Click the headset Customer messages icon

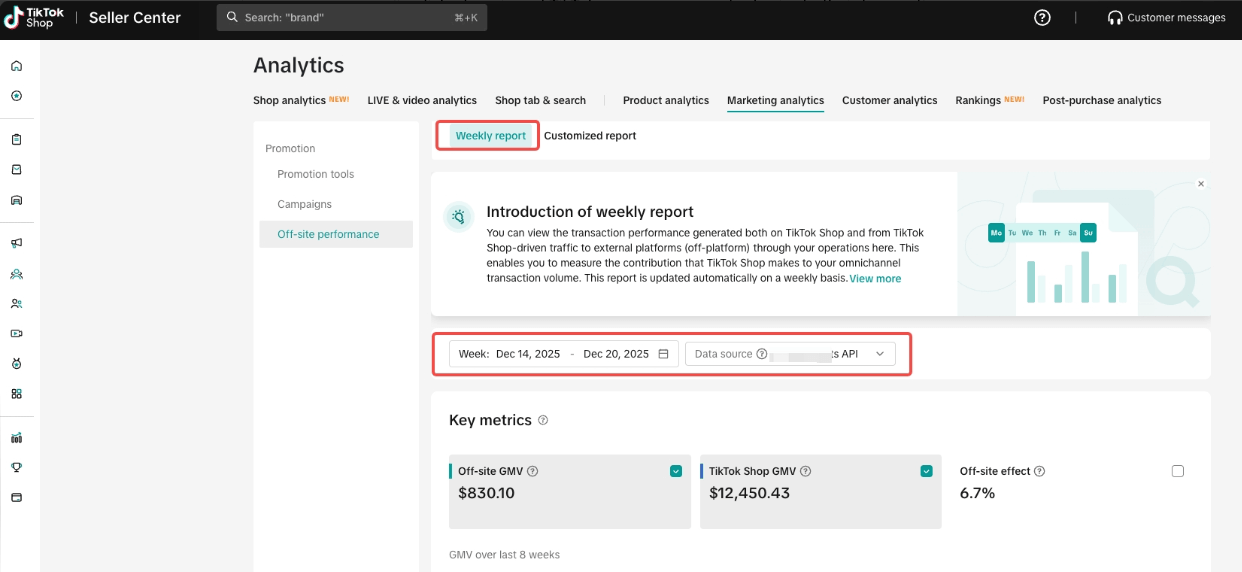tap(1115, 18)
